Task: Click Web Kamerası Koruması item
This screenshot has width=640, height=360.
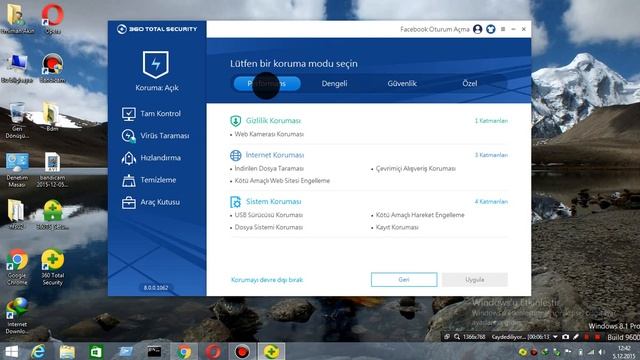Action: click(269, 134)
